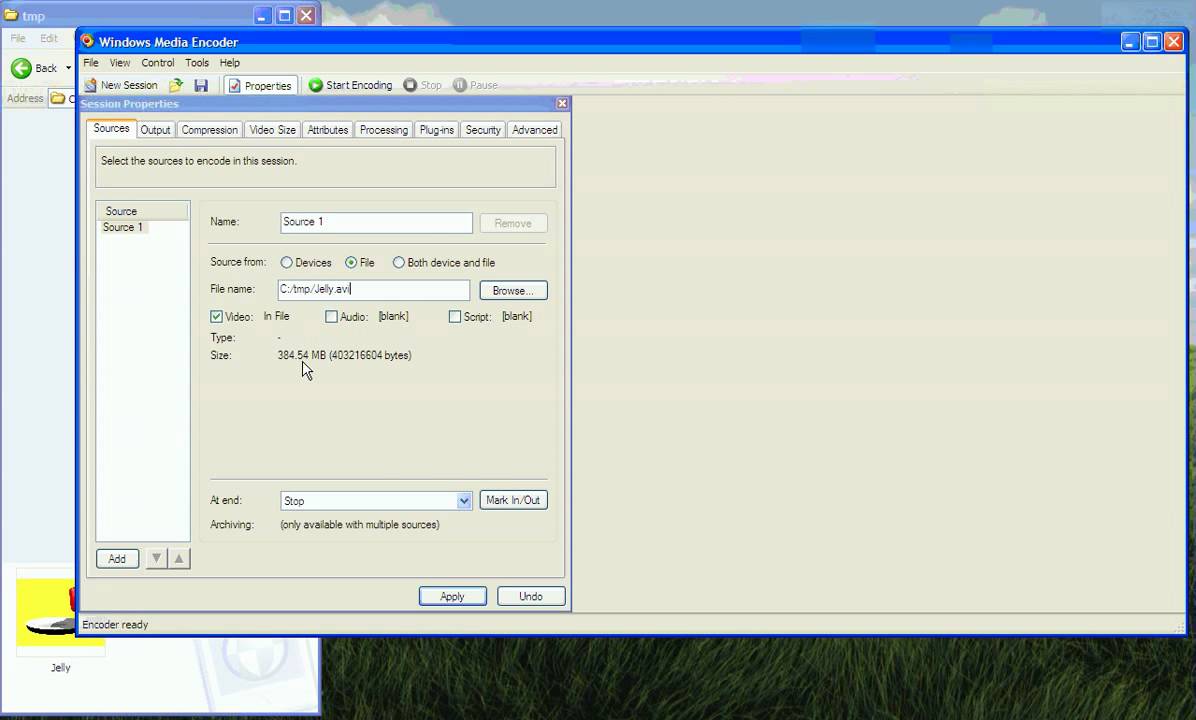Uncheck the Video checkbox
Viewport: 1196px width, 720px height.
(x=217, y=317)
